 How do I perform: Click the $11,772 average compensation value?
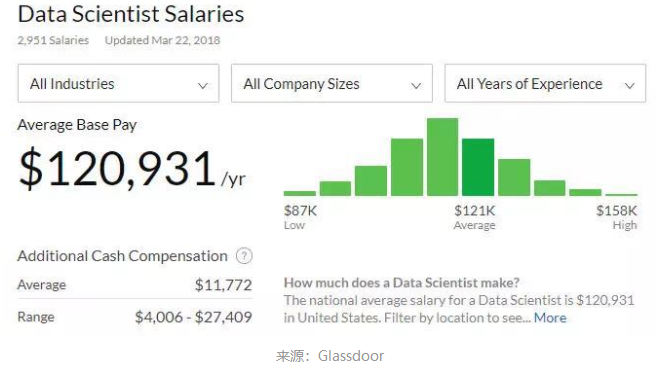(x=223, y=285)
